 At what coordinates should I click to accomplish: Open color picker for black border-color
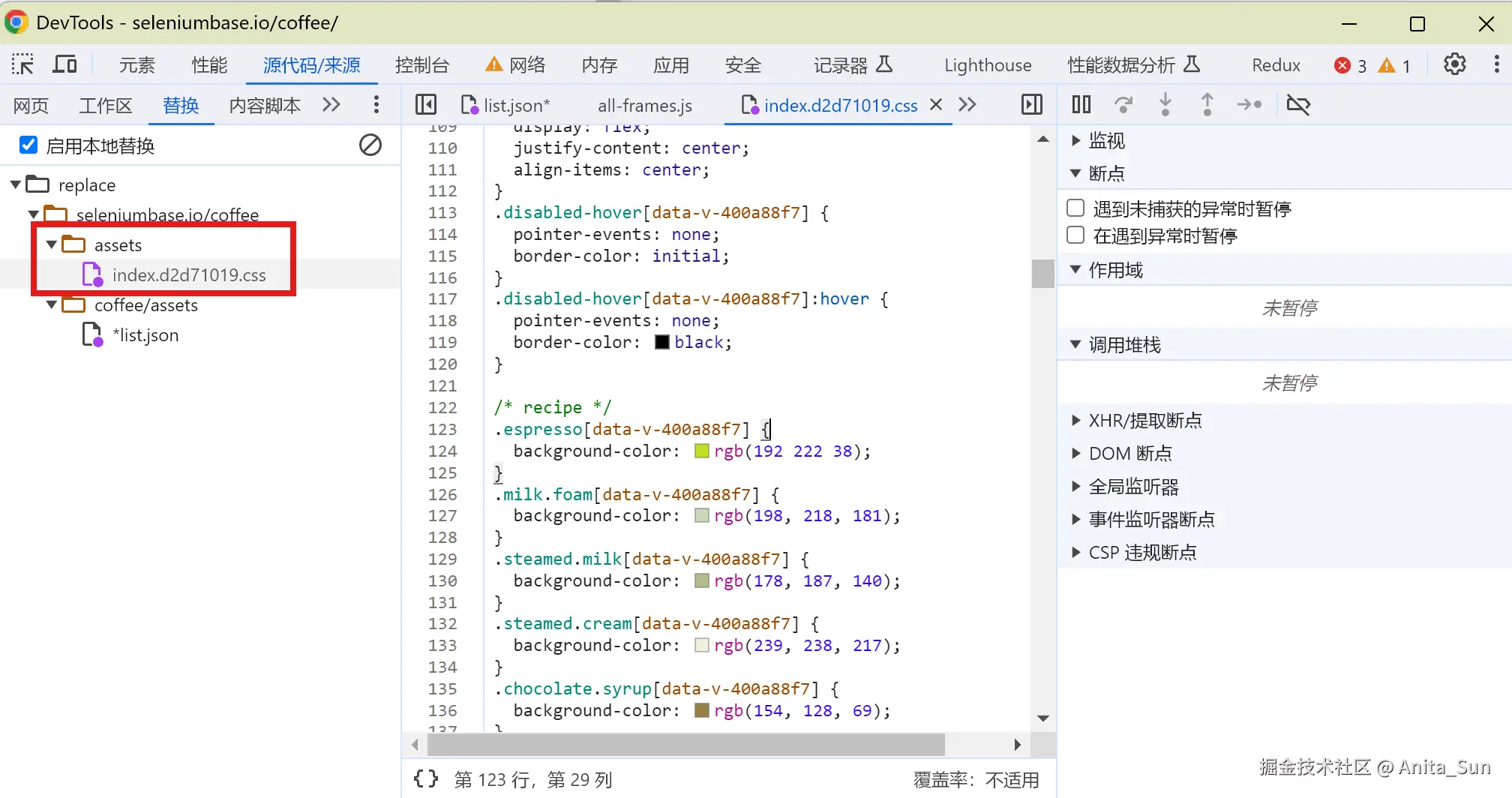click(662, 342)
